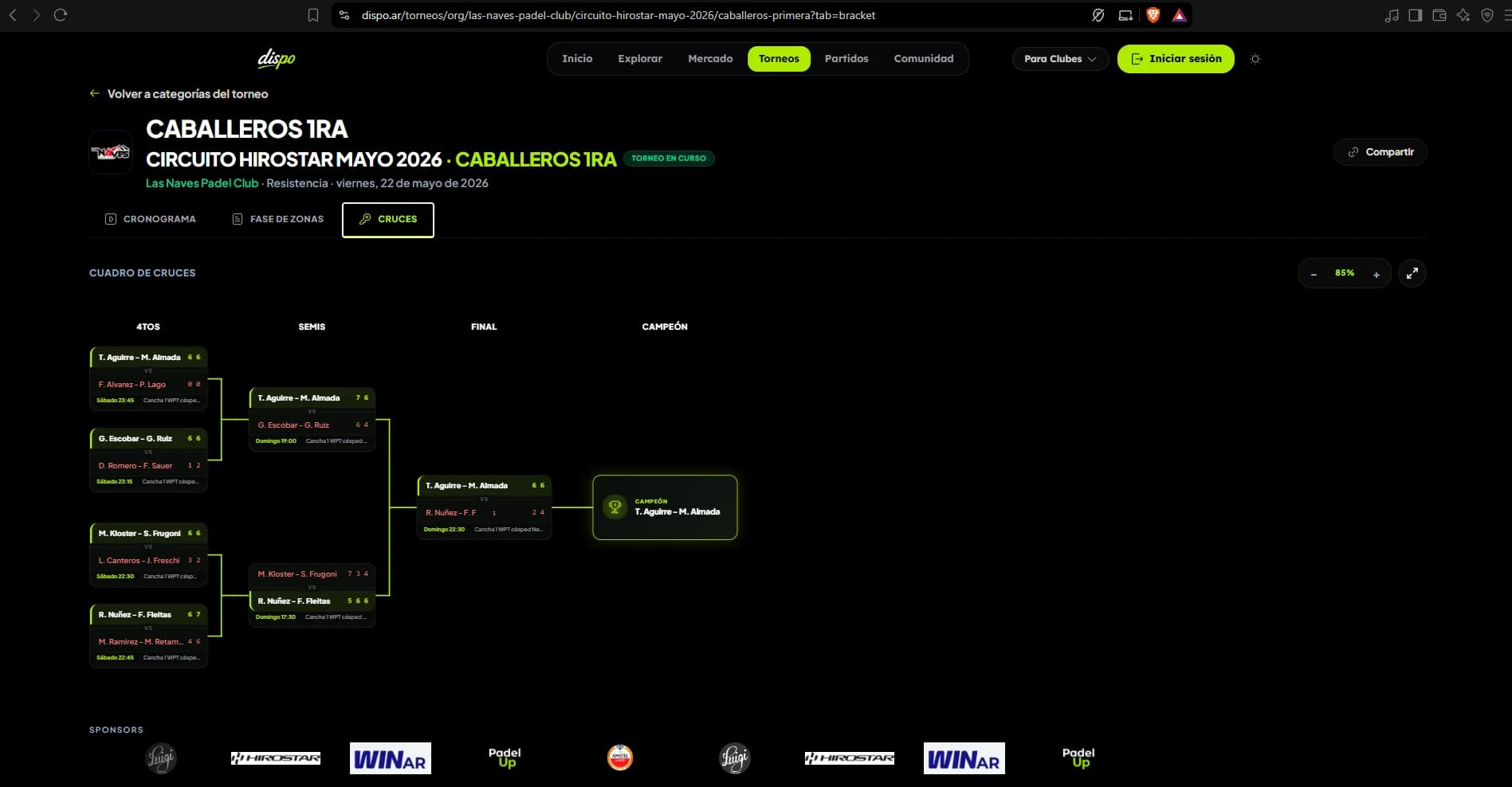Open the Nuñez vs Ramirez quarterfinal card
Image resolution: width=1512 pixels, height=787 pixels.
click(x=148, y=636)
